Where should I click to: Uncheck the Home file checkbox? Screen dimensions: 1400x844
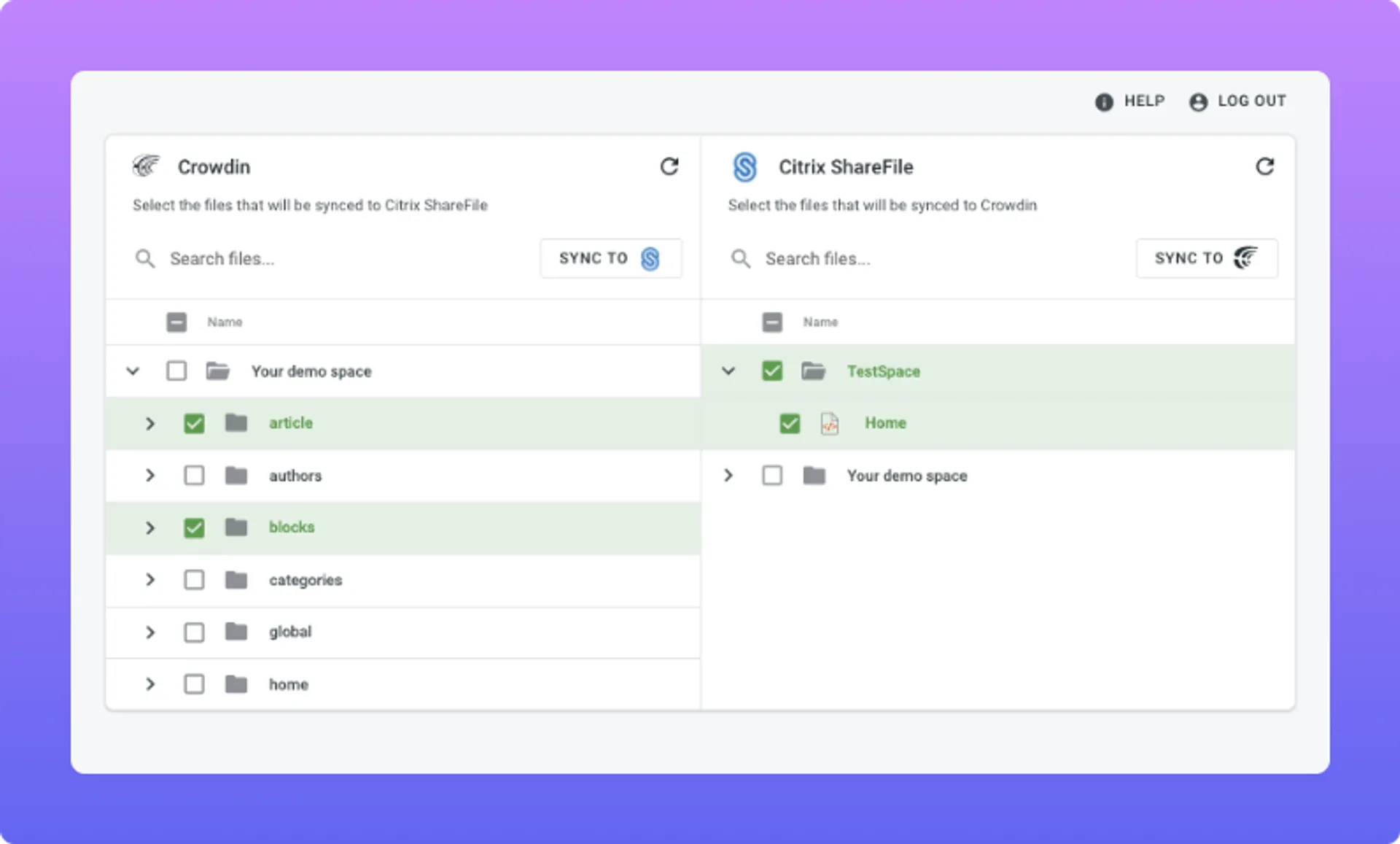tap(790, 423)
